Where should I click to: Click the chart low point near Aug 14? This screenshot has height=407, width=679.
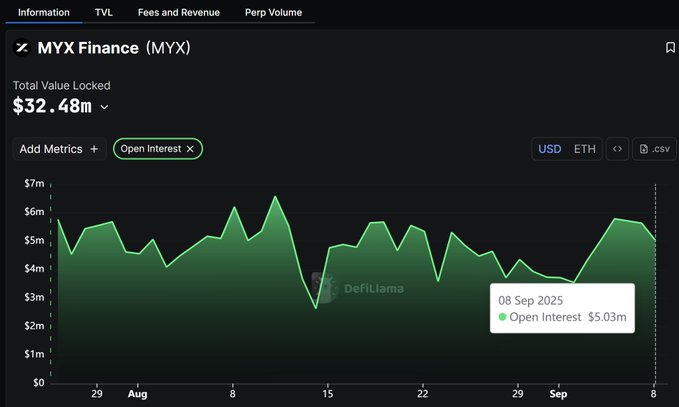(316, 308)
